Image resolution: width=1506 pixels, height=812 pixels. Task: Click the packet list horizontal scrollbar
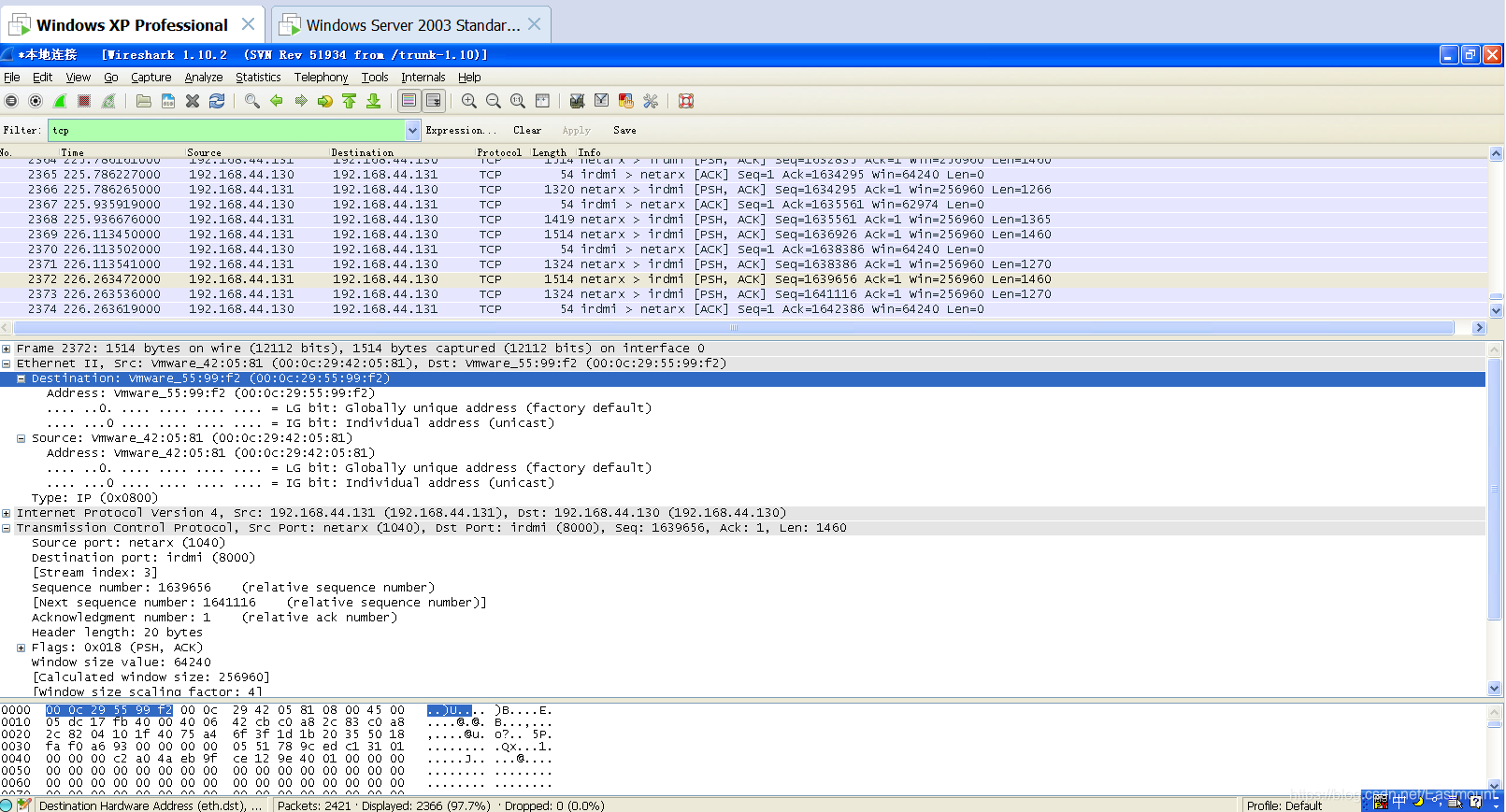coord(734,328)
